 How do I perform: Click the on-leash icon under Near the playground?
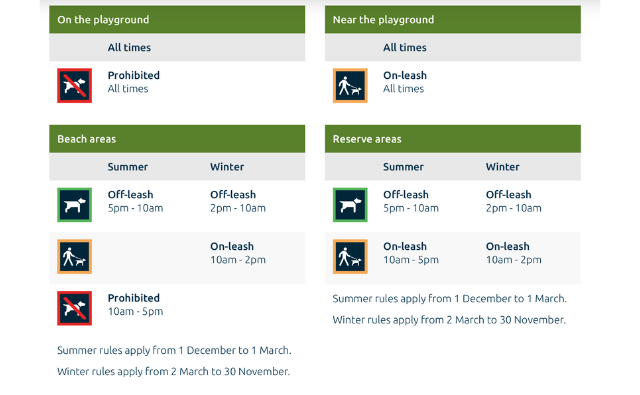tap(350, 85)
